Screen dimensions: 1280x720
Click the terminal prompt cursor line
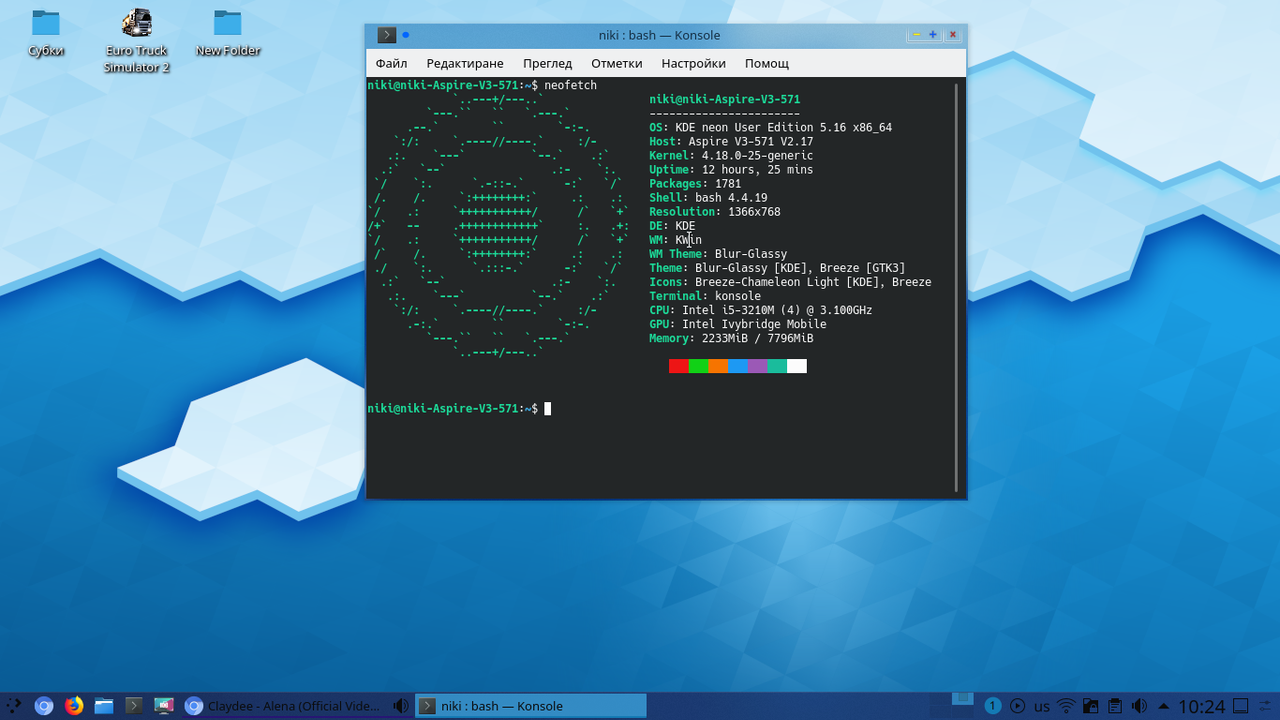click(459, 409)
